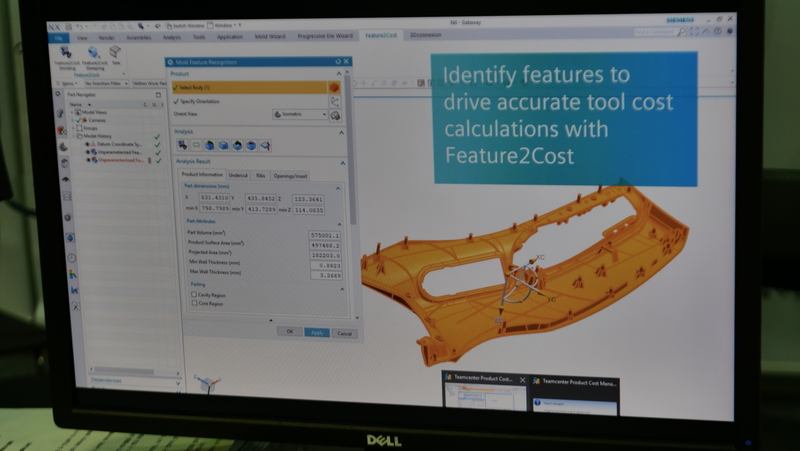The width and height of the screenshot is (800, 451).
Task: Switch to the Openings/Insert tab
Action: tap(290, 177)
